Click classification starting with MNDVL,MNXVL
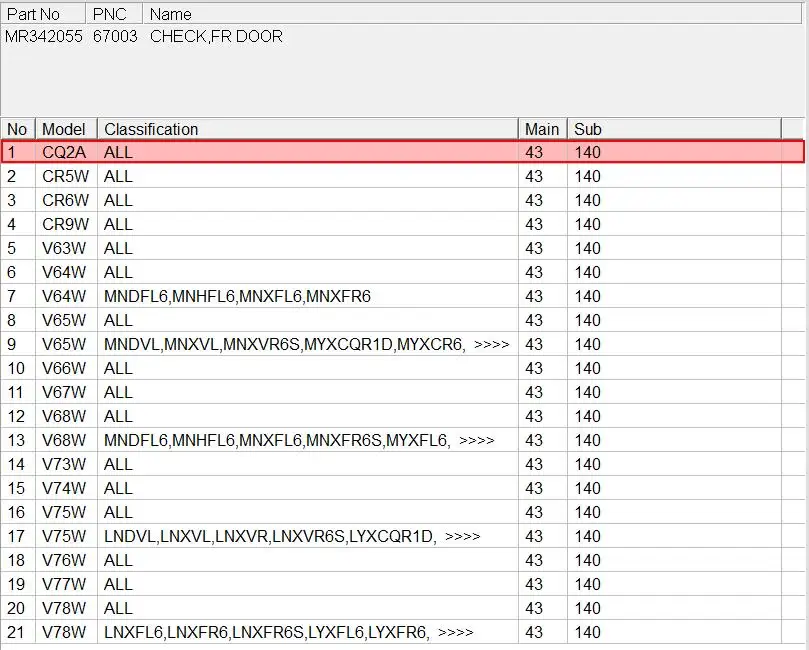 [307, 344]
